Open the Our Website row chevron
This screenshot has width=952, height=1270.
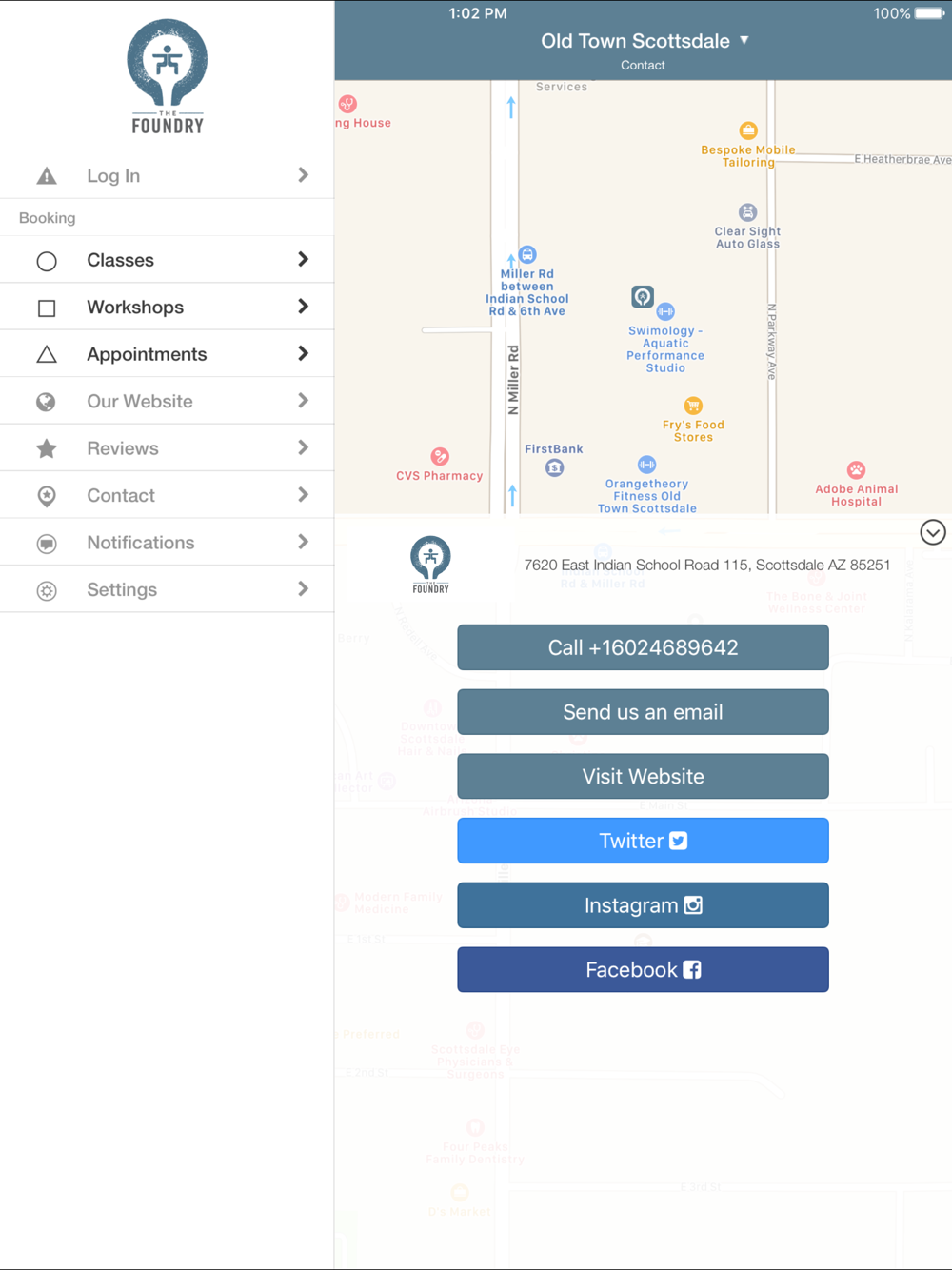(303, 401)
